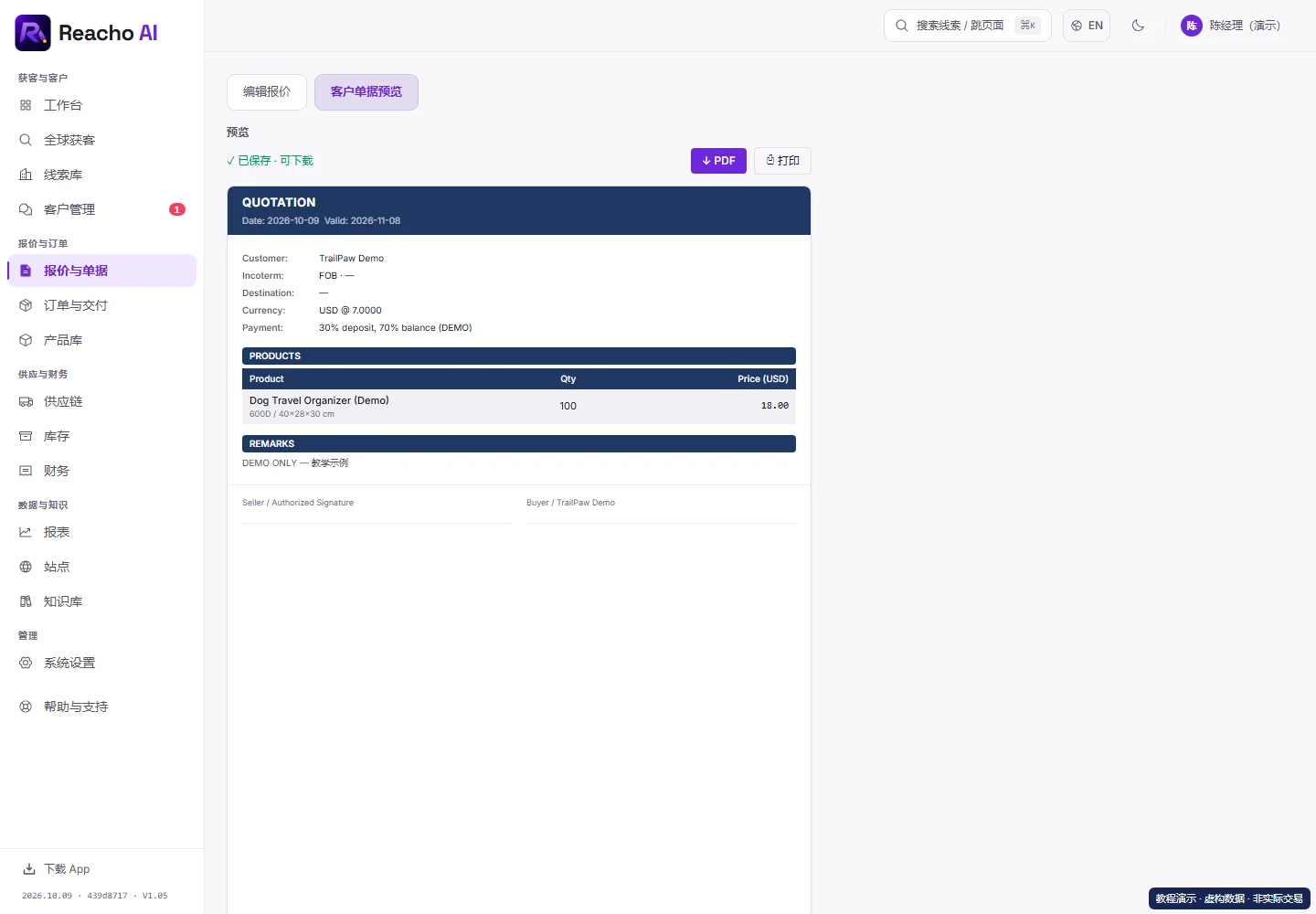Switch to the 编辑报价 tab
Viewport: 1316px width, 914px height.
(x=267, y=92)
